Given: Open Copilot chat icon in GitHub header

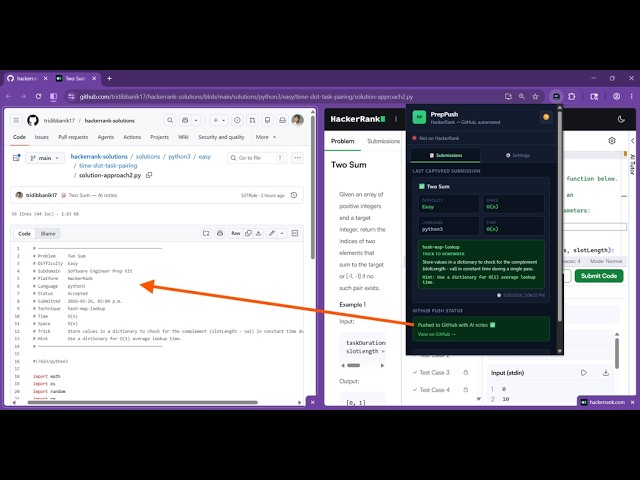Looking at the screenshot, I should (x=185, y=120).
